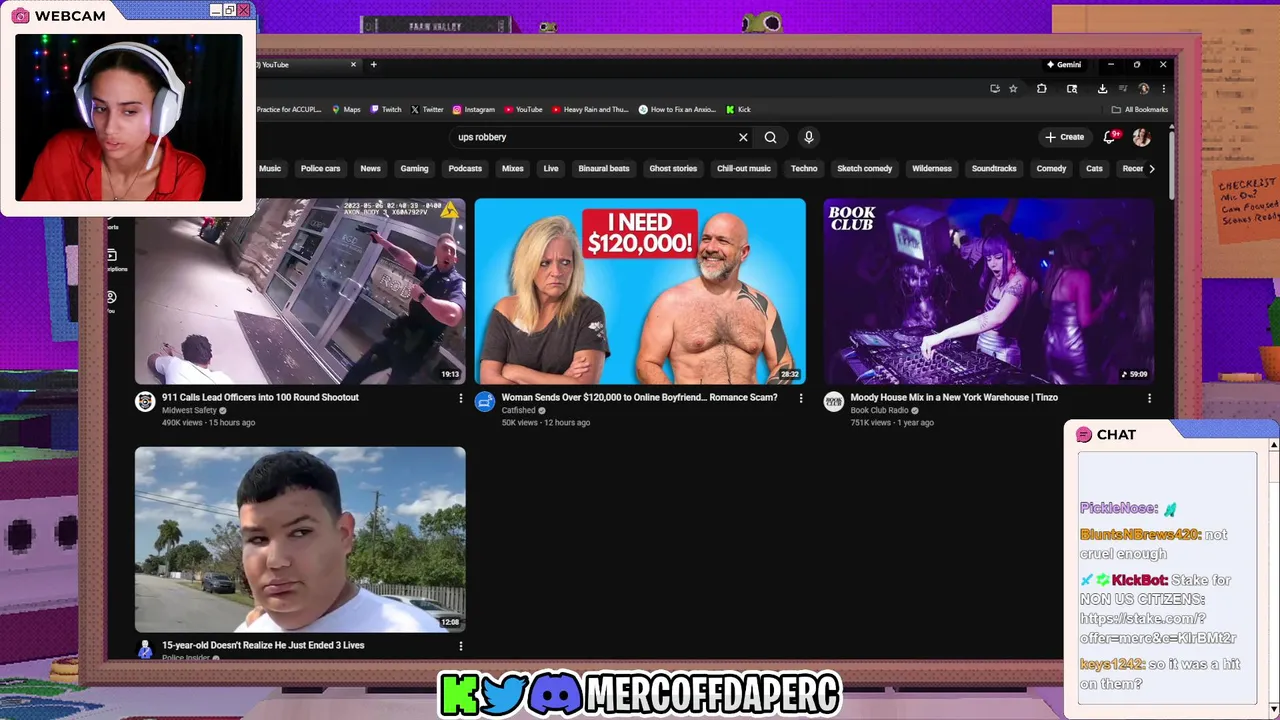Click the stake.com link in chat
The image size is (1280, 720).
tap(1158, 628)
